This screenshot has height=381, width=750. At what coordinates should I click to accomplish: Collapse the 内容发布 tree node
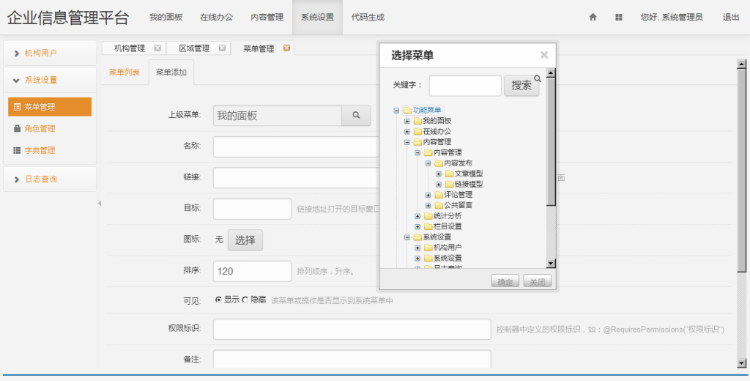[x=428, y=163]
